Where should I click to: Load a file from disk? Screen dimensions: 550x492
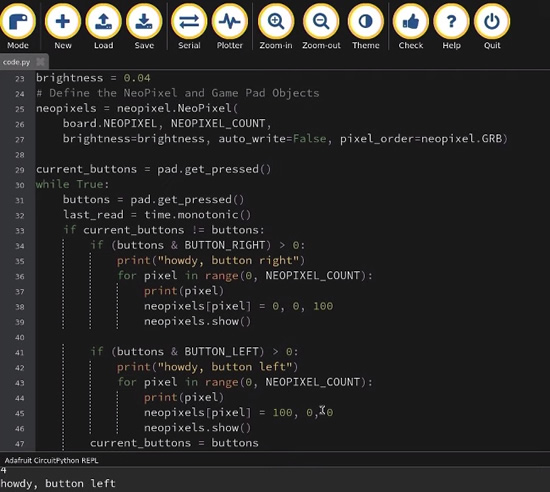coord(103,27)
